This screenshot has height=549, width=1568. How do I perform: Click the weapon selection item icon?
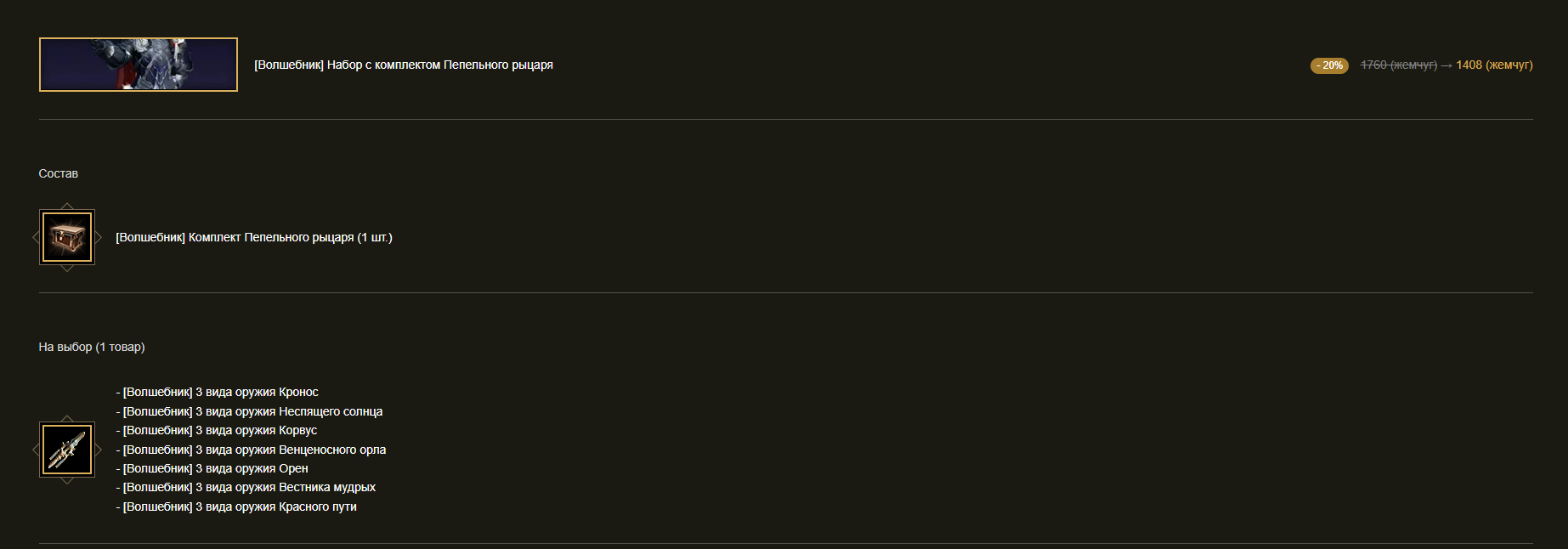pos(67,450)
